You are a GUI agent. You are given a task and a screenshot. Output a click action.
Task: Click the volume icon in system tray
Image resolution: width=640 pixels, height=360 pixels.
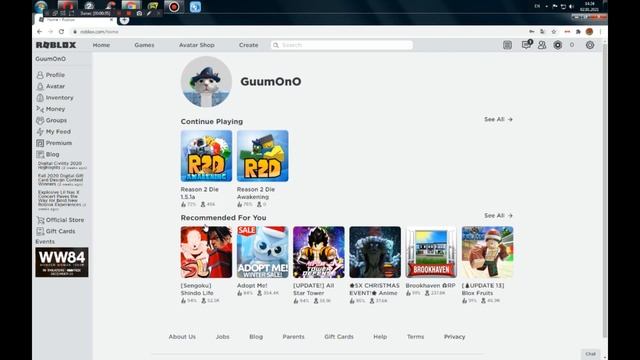(571, 7)
